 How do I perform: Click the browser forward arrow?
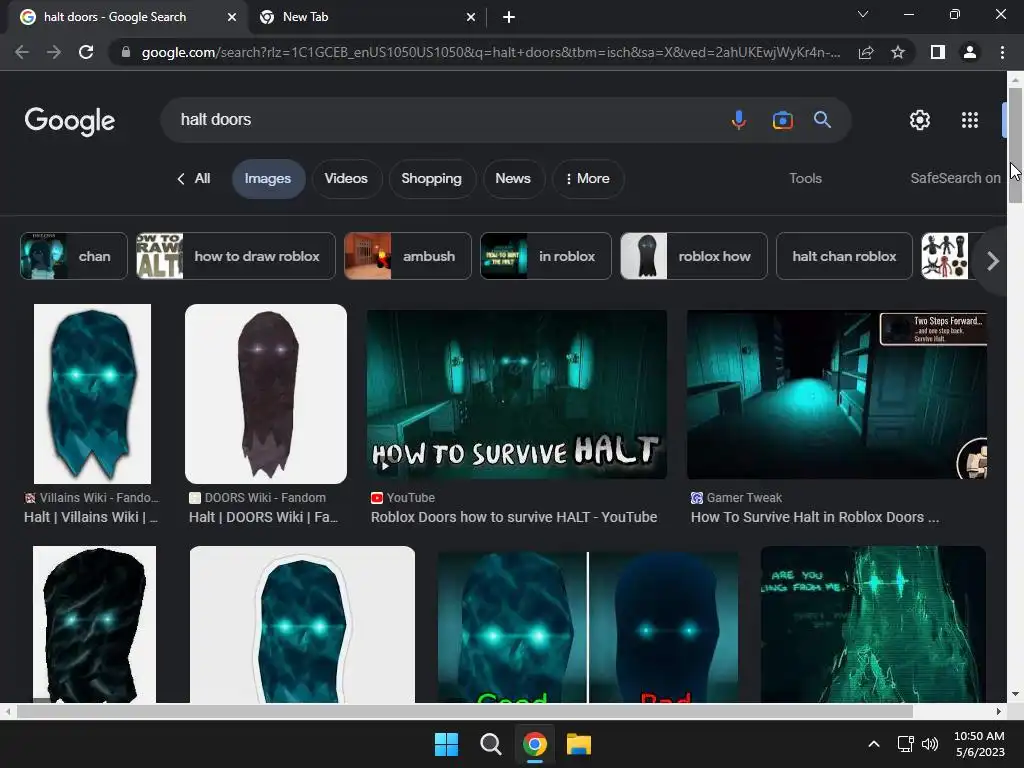click(54, 52)
